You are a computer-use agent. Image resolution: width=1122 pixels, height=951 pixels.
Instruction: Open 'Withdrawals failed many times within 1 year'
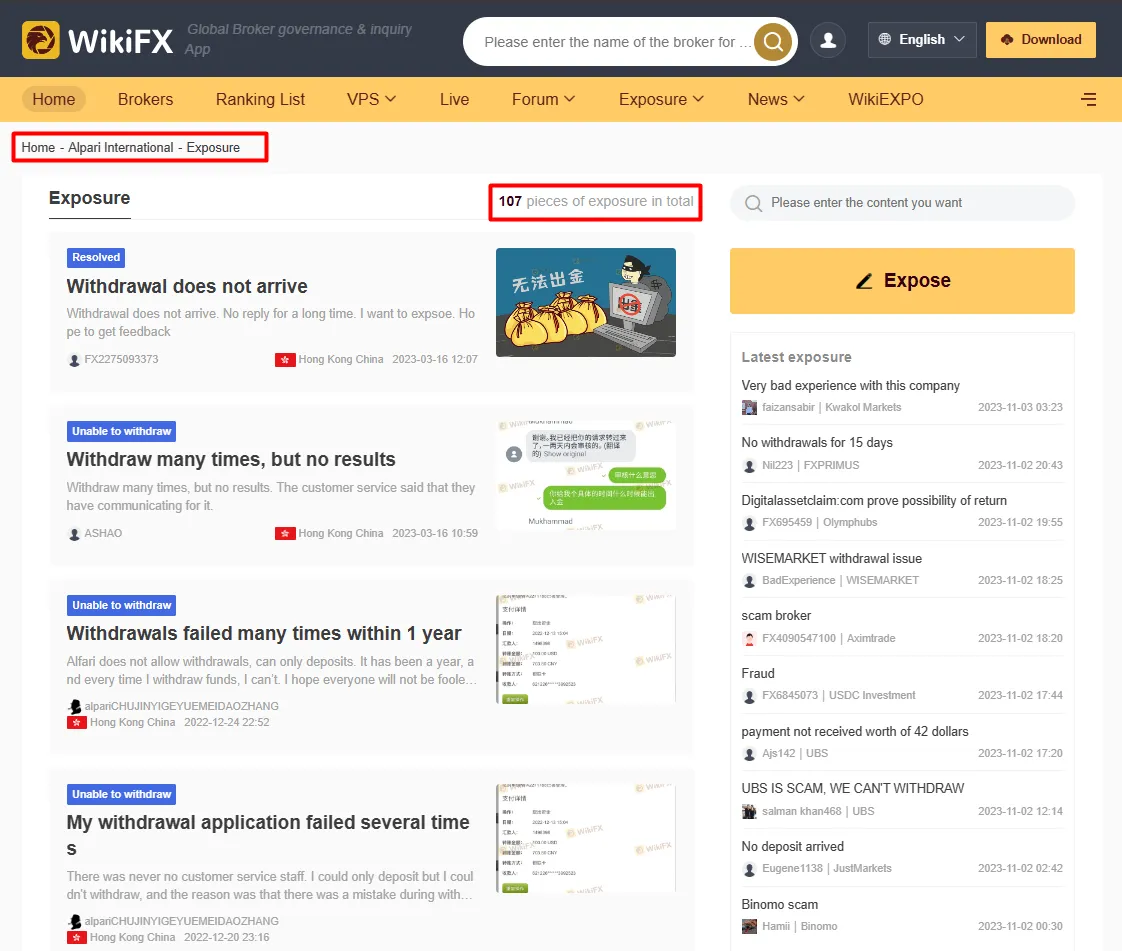264,633
